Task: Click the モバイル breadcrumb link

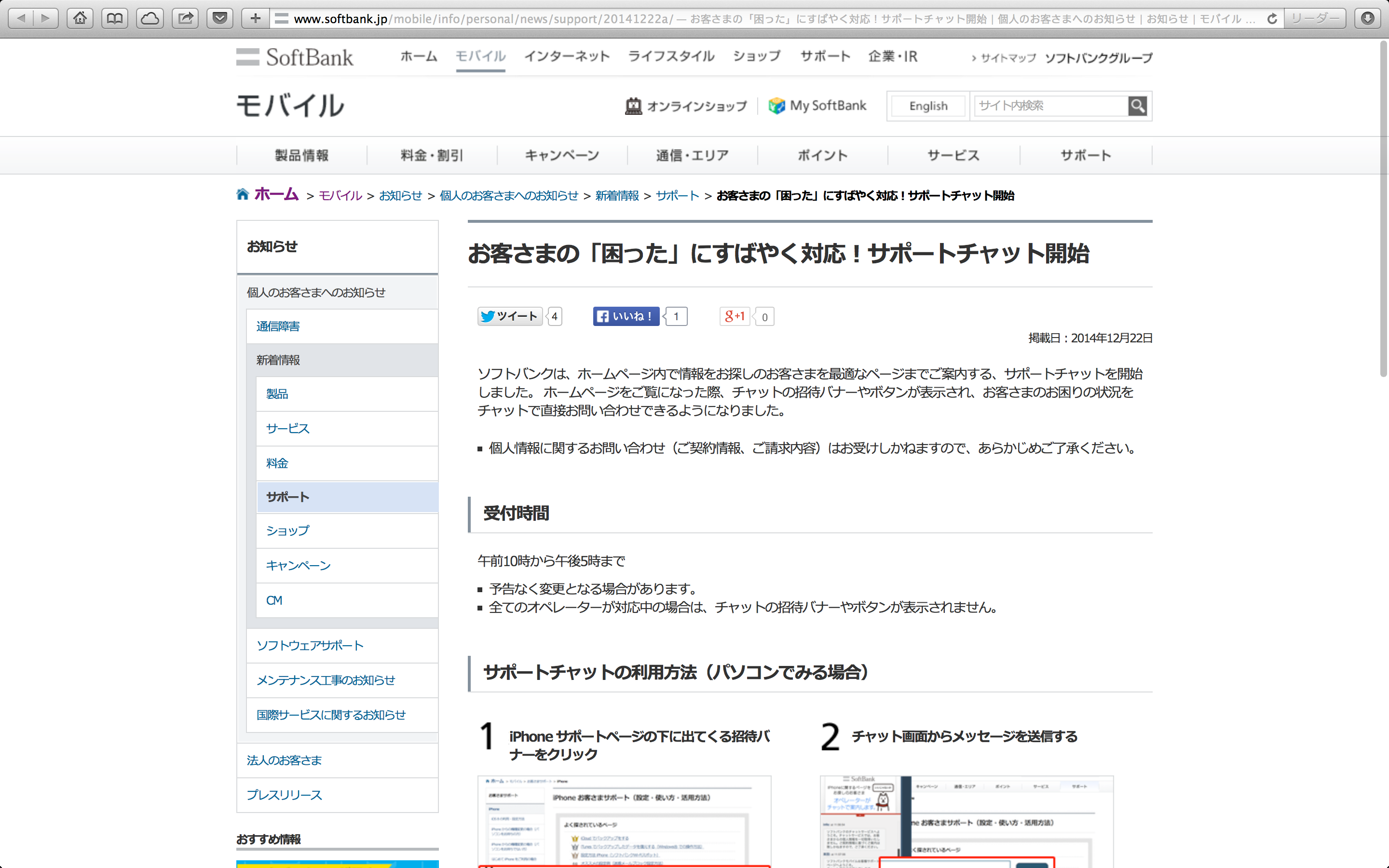Action: point(340,196)
